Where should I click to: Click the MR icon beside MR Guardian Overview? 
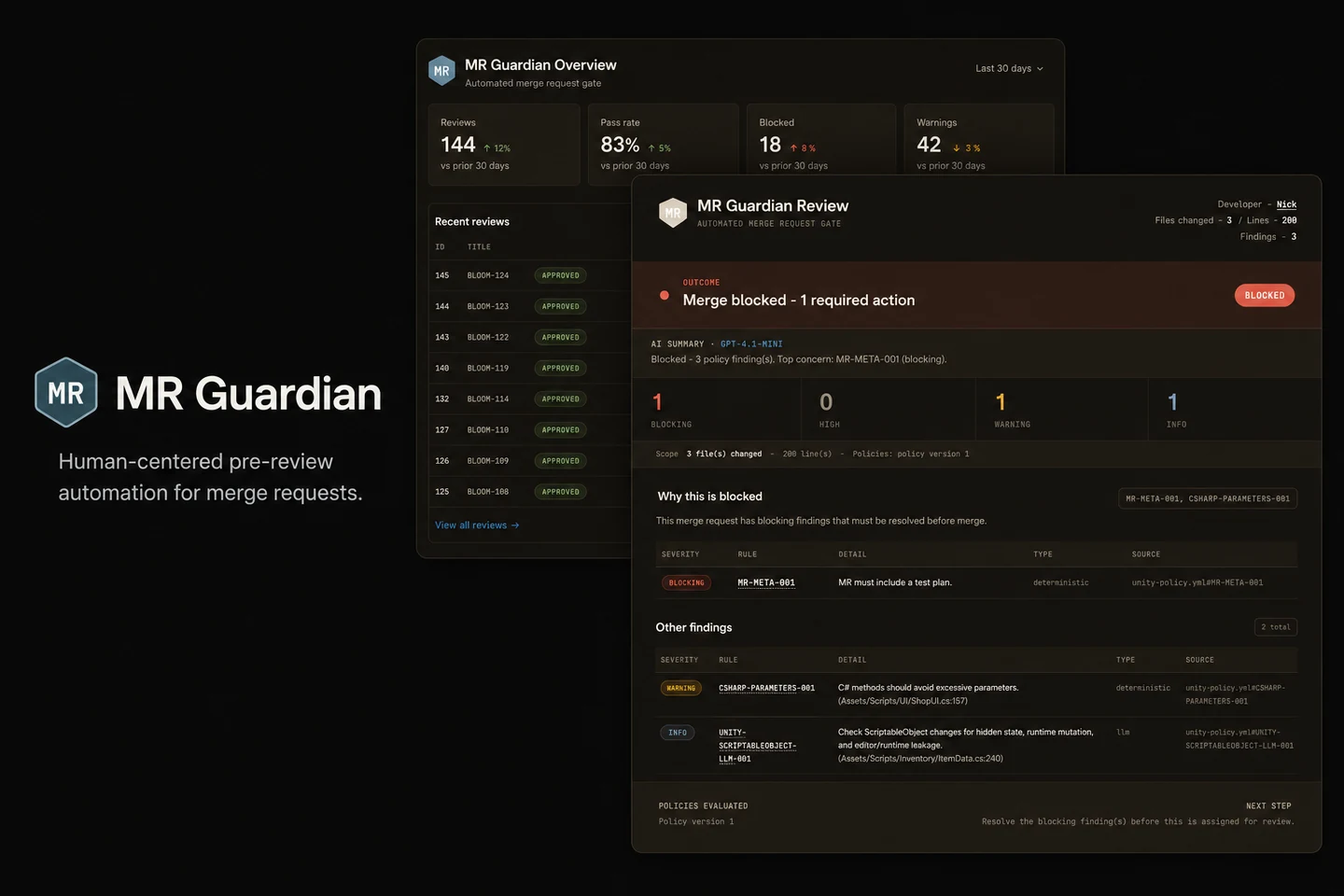(x=441, y=71)
